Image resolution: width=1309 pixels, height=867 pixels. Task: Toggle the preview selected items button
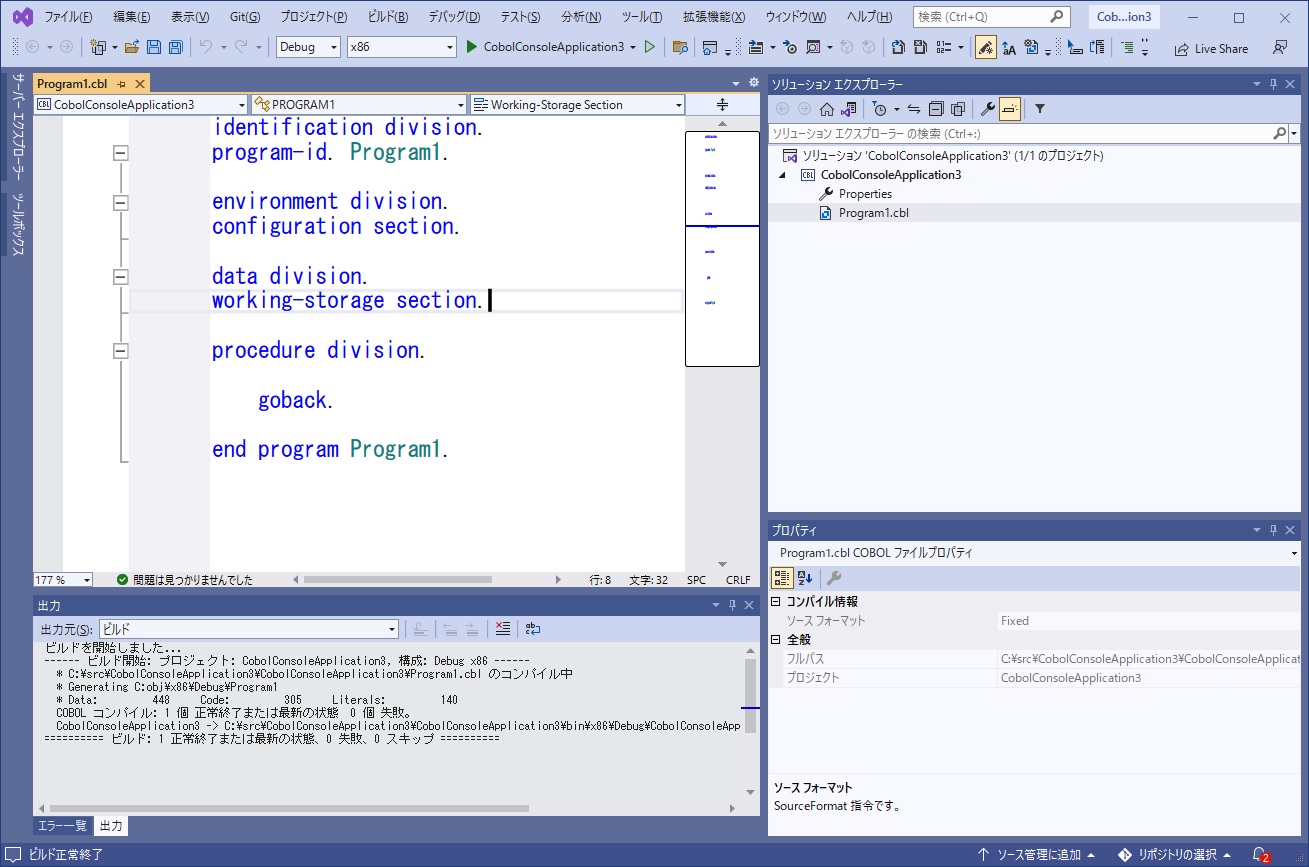(x=1009, y=109)
